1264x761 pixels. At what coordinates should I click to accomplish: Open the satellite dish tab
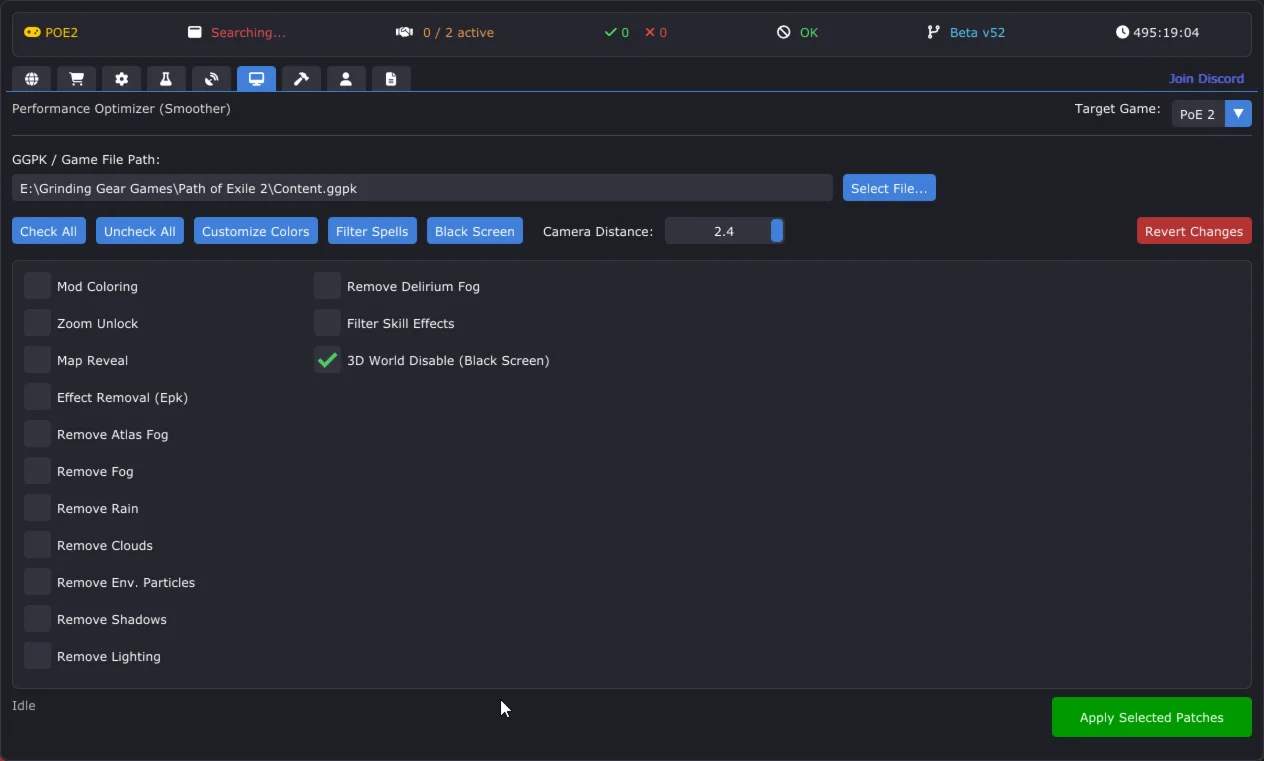211,79
